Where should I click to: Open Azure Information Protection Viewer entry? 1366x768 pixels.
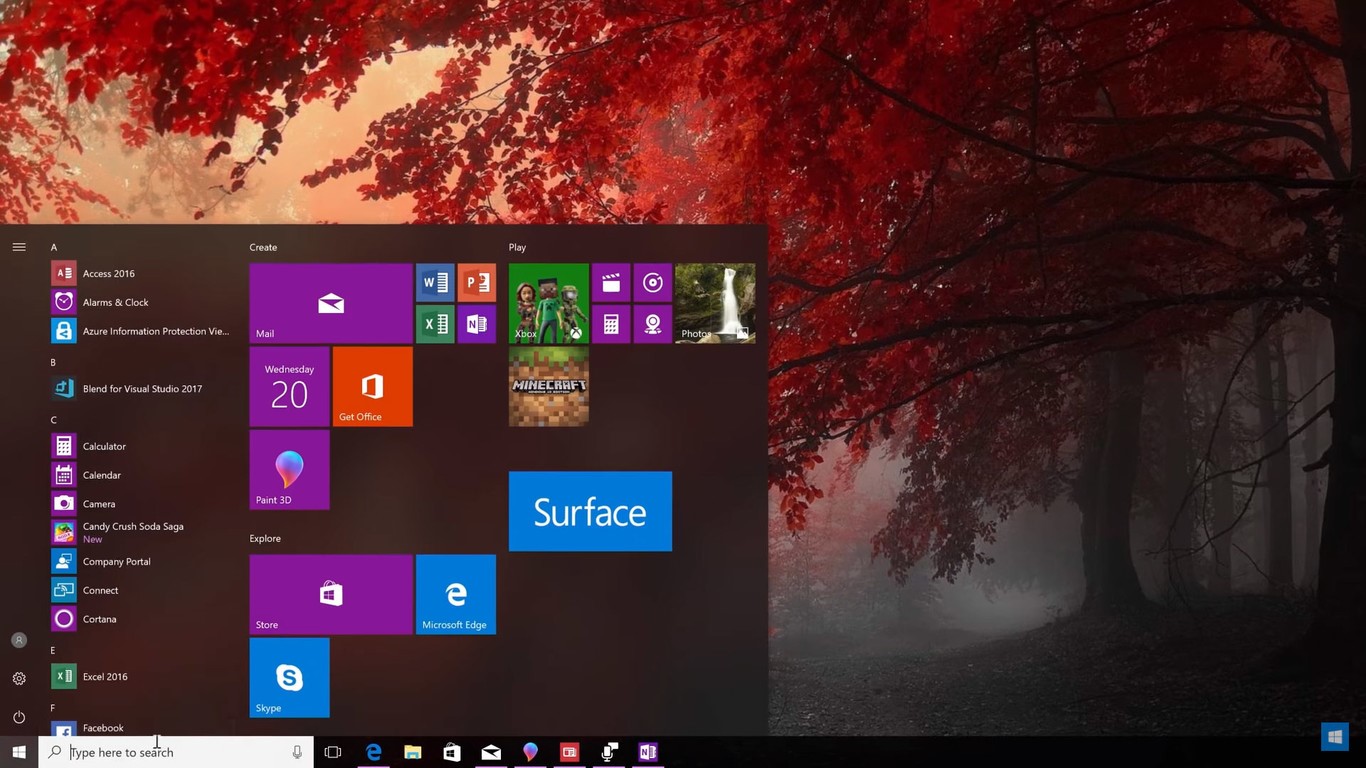pos(140,331)
